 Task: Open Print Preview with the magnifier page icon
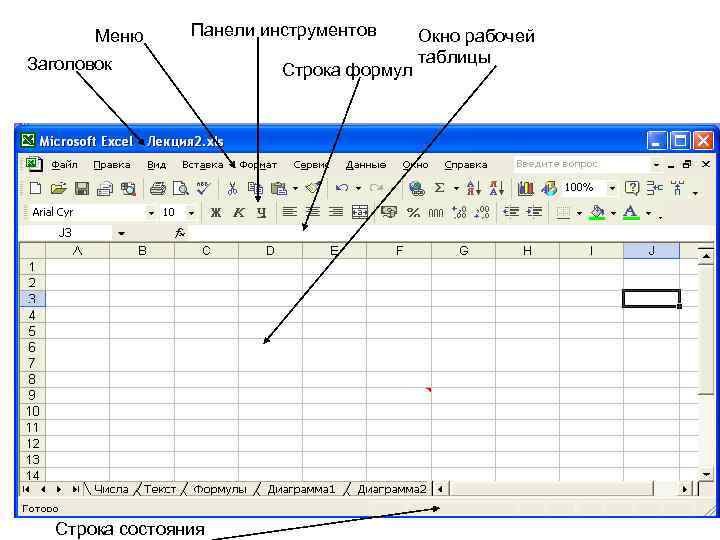tap(180, 189)
